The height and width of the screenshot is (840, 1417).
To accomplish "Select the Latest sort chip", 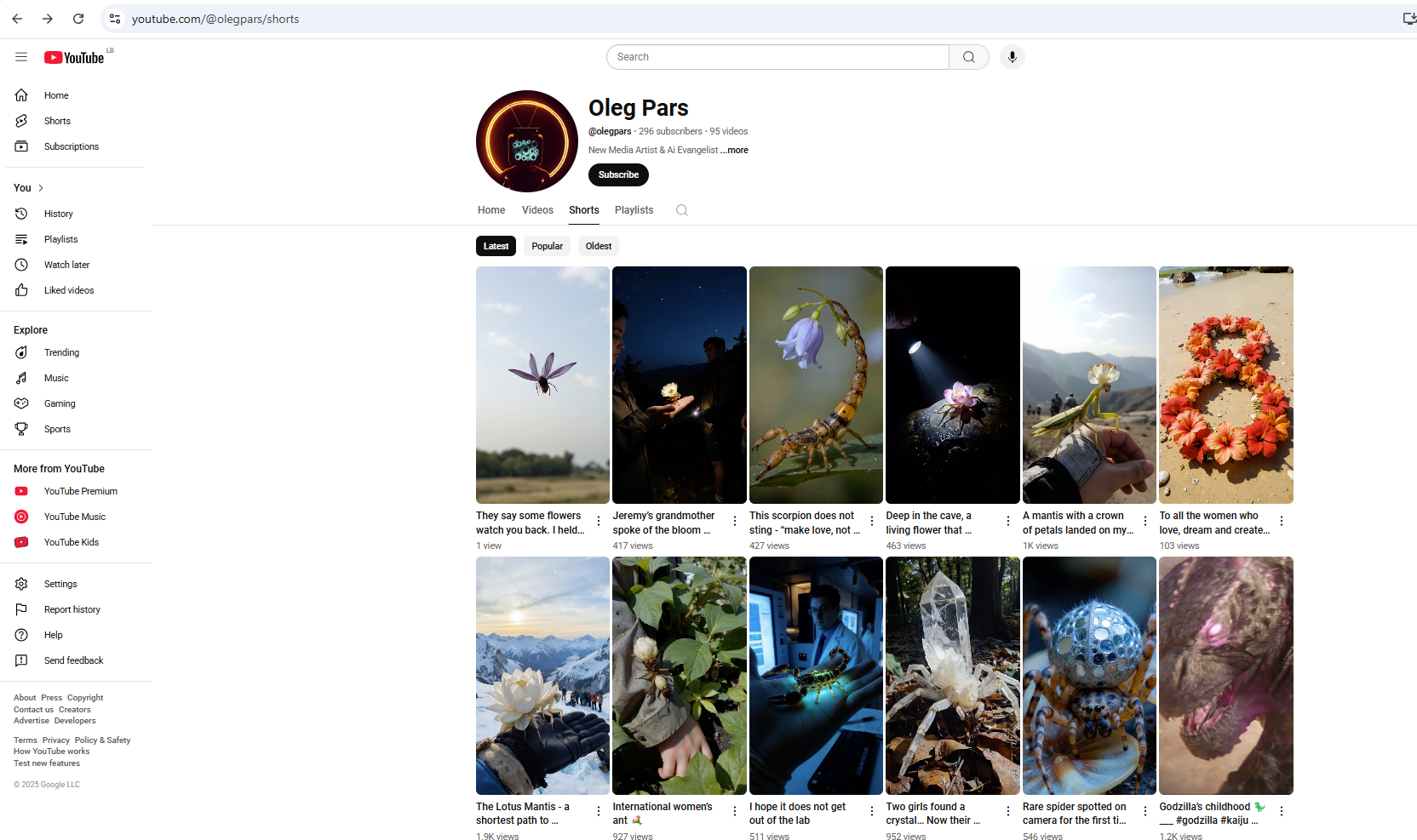I will 496,246.
